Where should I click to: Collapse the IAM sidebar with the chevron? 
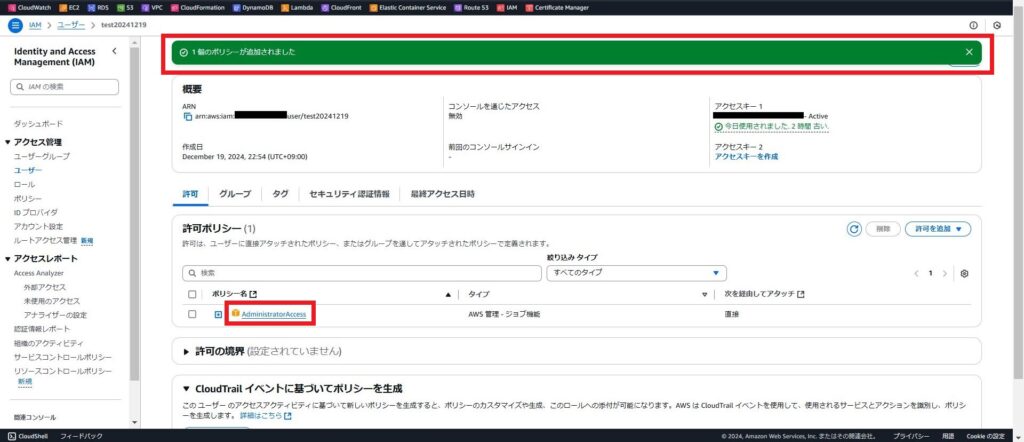(114, 51)
